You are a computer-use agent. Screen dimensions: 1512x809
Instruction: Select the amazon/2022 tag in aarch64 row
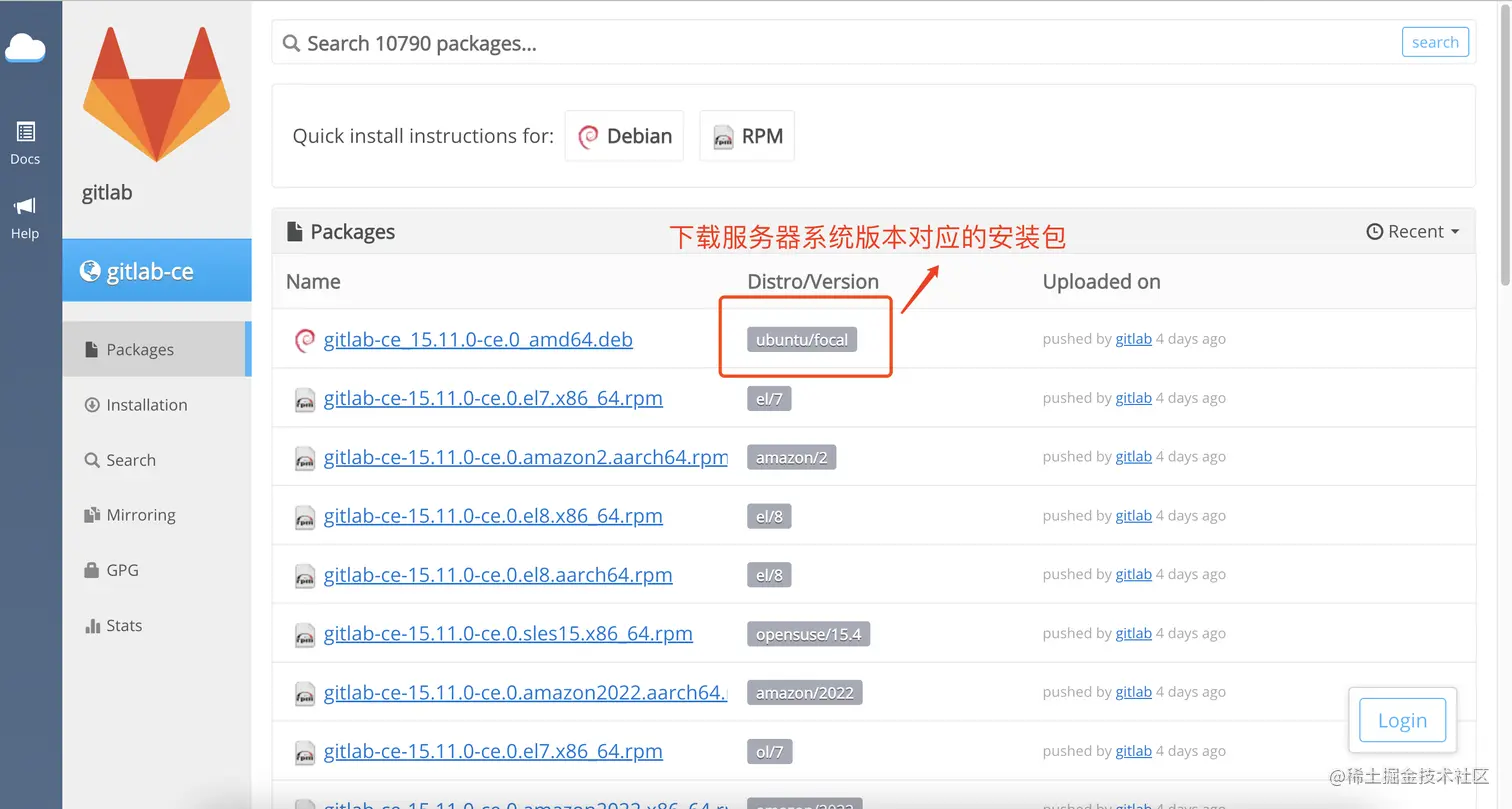tap(805, 693)
